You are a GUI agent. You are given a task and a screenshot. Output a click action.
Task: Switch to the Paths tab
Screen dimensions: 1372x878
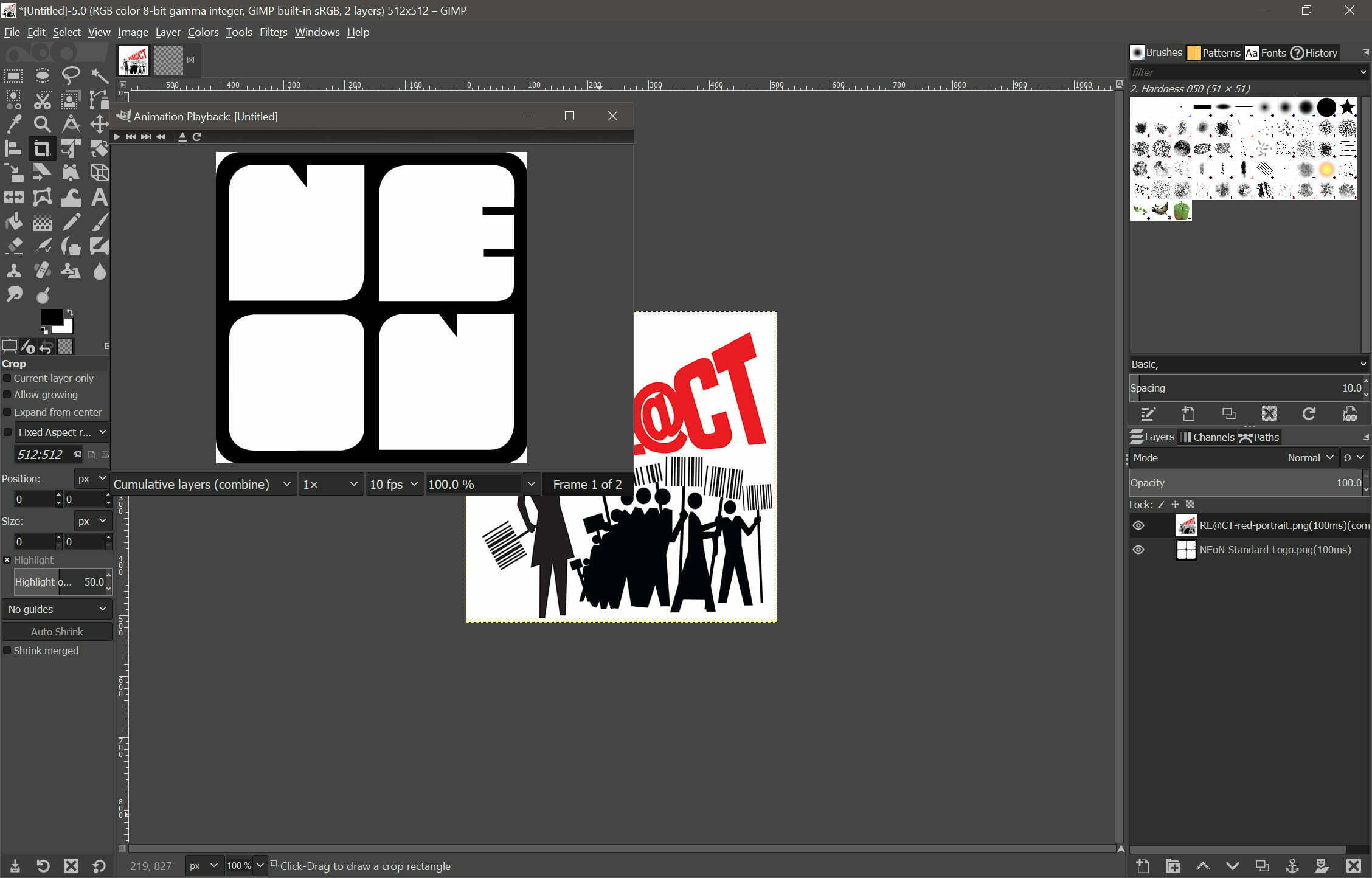pos(1259,437)
